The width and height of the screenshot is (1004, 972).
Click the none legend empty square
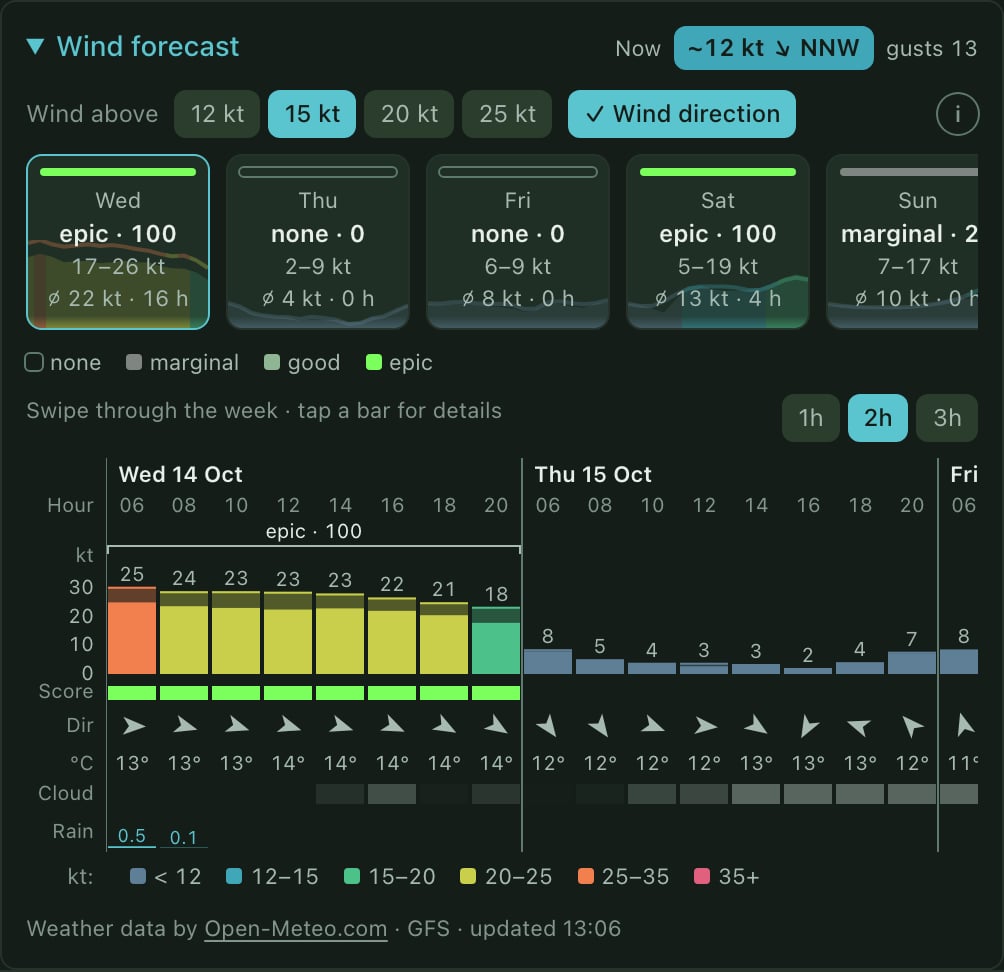(x=34, y=362)
